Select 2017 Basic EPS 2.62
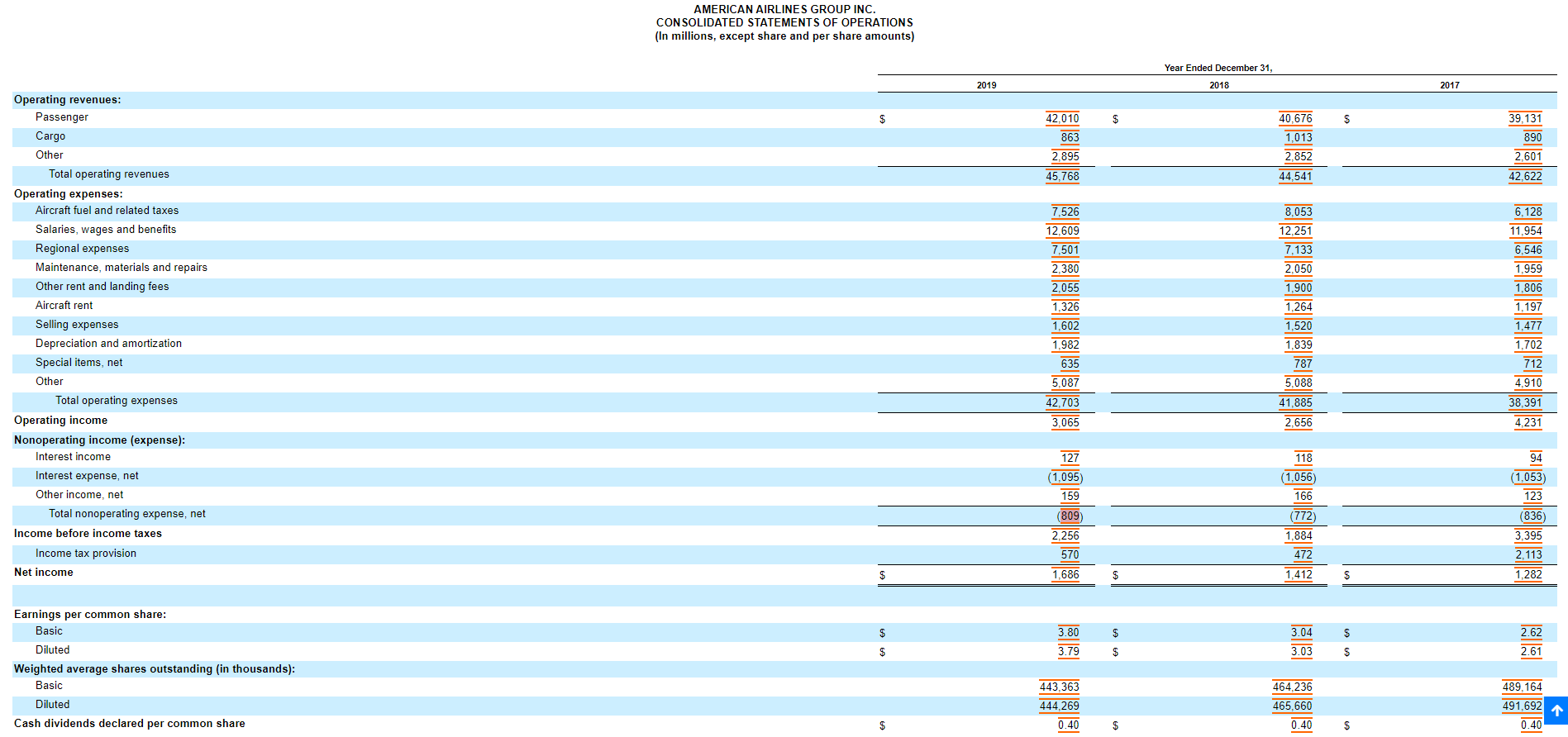The width and height of the screenshot is (1568, 737). 1531,633
